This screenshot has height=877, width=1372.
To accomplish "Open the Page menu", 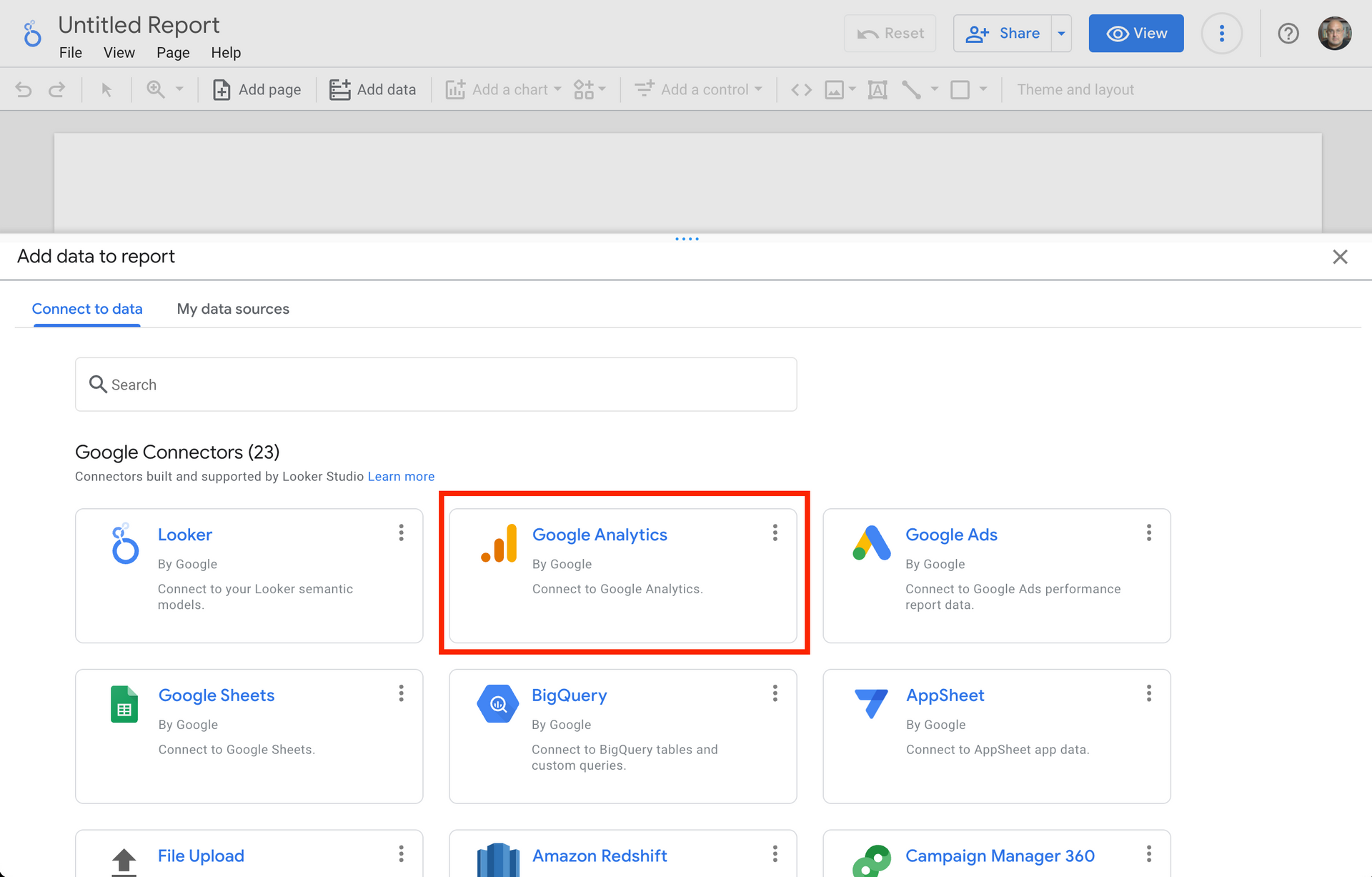I will tap(173, 53).
